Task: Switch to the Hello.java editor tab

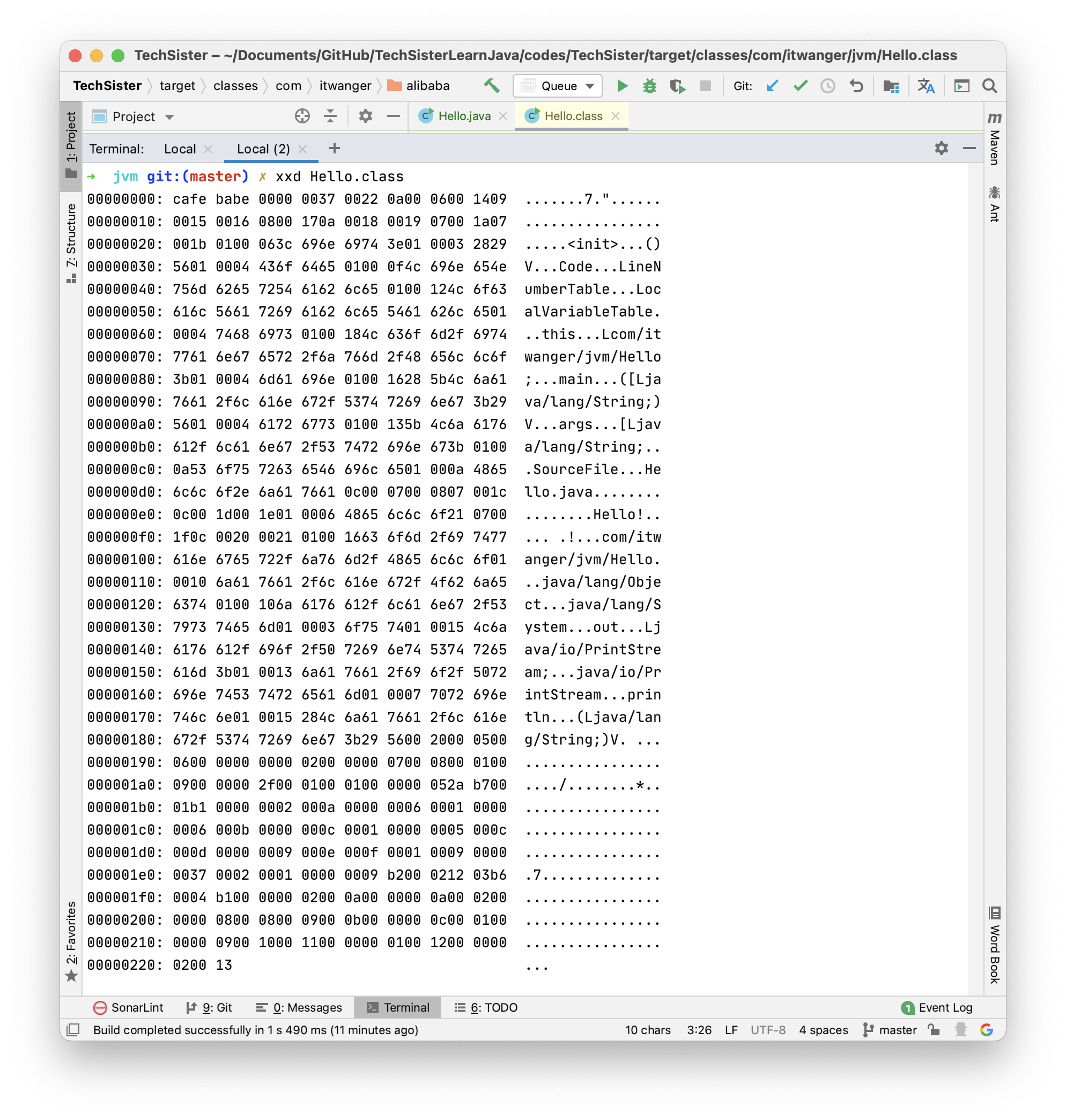Action: coord(464,116)
